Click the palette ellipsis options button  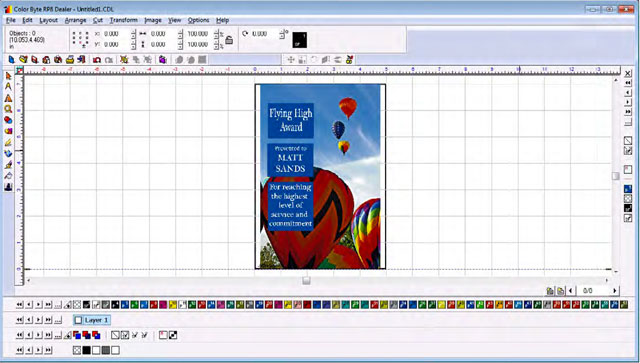click(x=58, y=305)
